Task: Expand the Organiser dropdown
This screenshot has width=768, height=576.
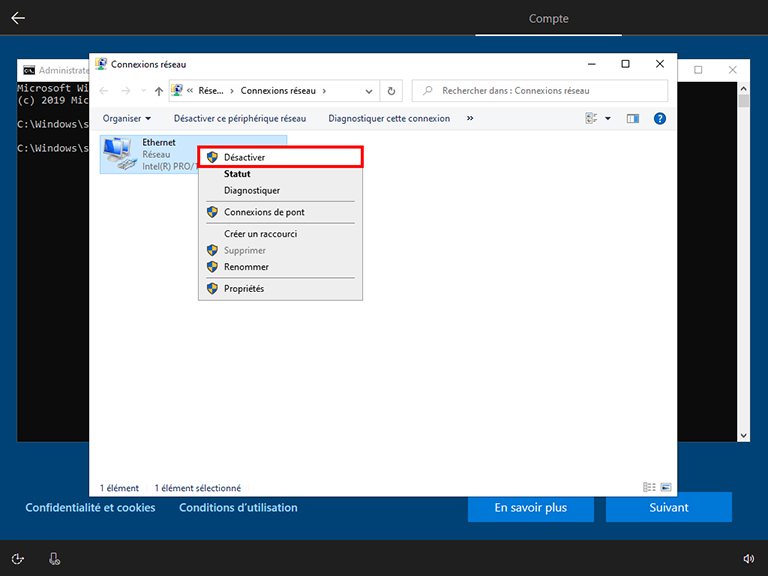Action: coord(126,118)
